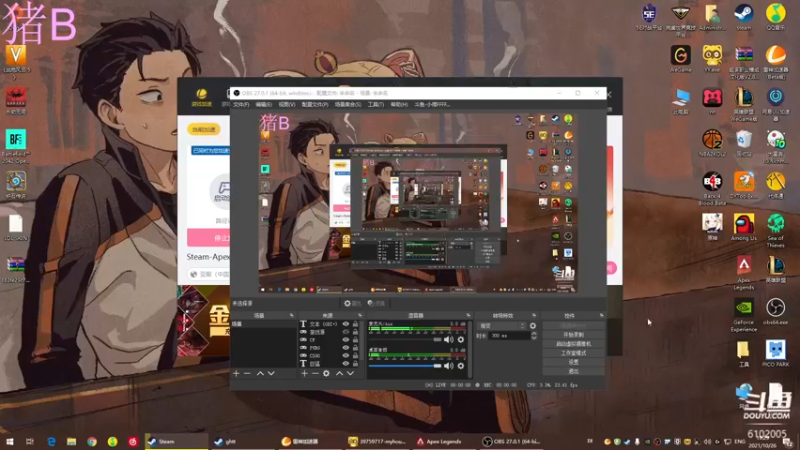
Task: Click Studio Mode button in OBS controls
Action: (573, 353)
